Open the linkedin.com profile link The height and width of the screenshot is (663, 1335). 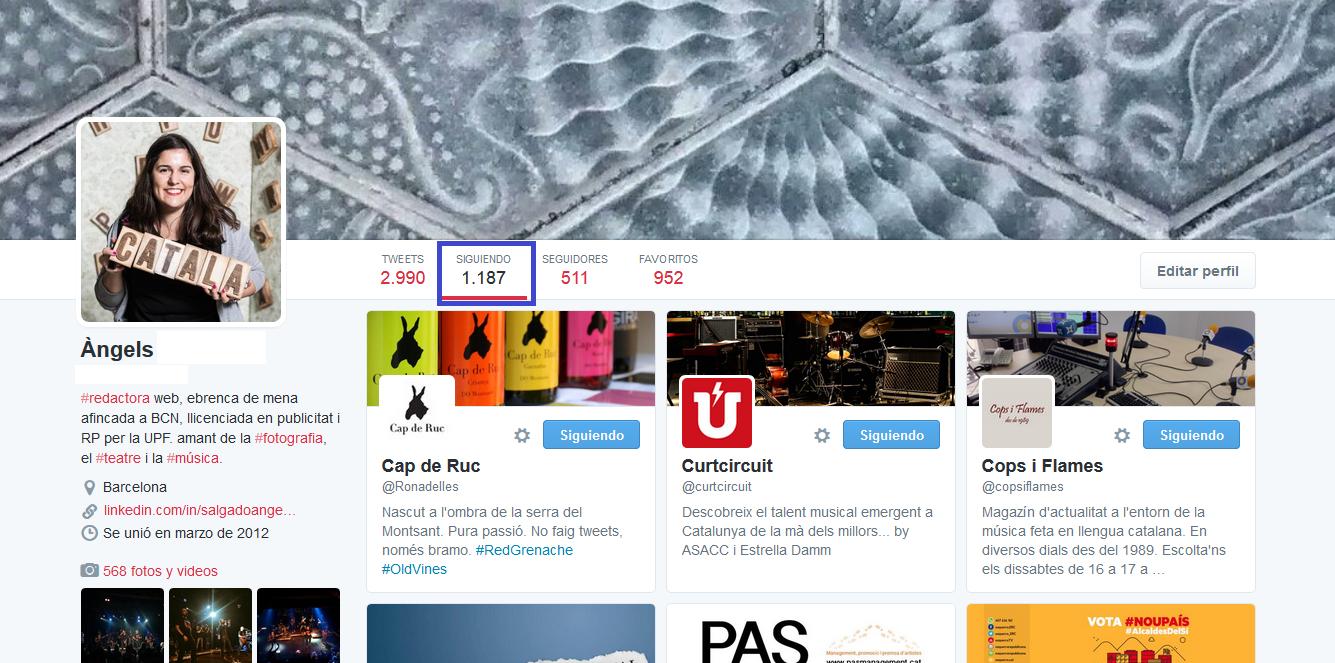tap(199, 510)
